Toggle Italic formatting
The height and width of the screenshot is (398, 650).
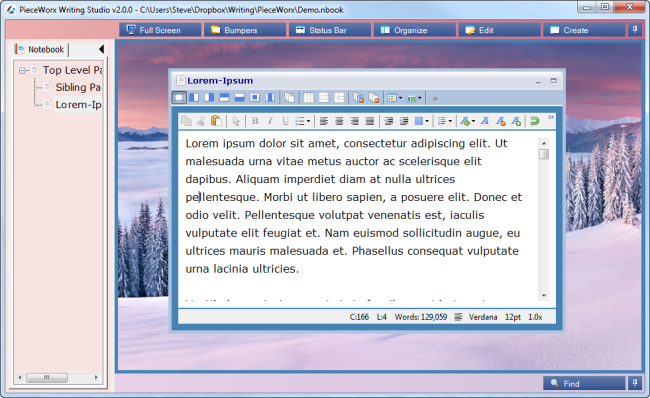pyautogui.click(x=270, y=121)
